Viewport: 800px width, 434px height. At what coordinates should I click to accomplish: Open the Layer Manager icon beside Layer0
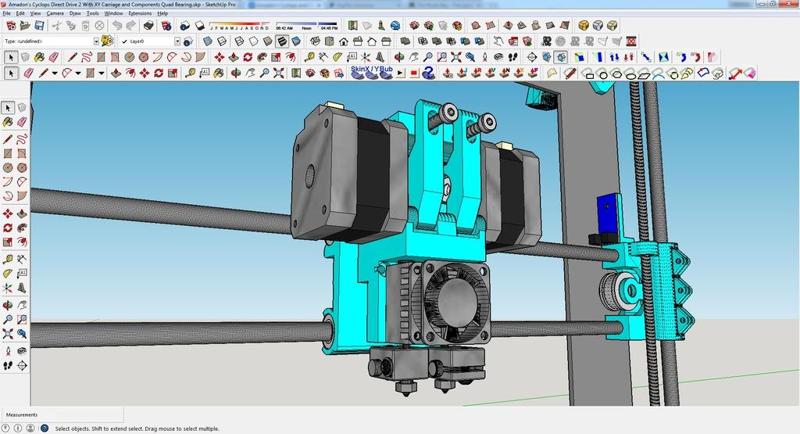click(188, 41)
